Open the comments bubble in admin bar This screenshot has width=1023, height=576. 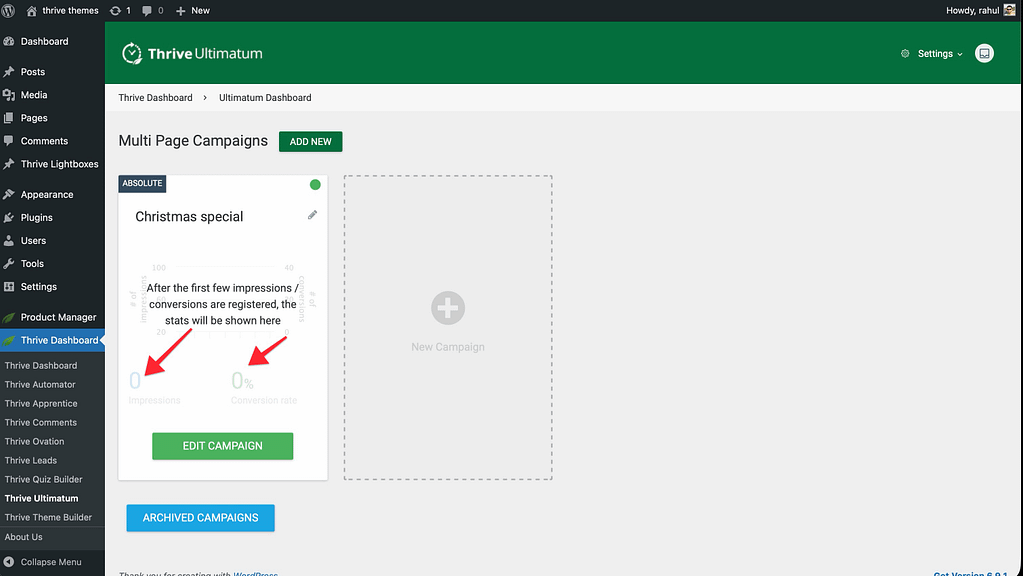pos(152,10)
